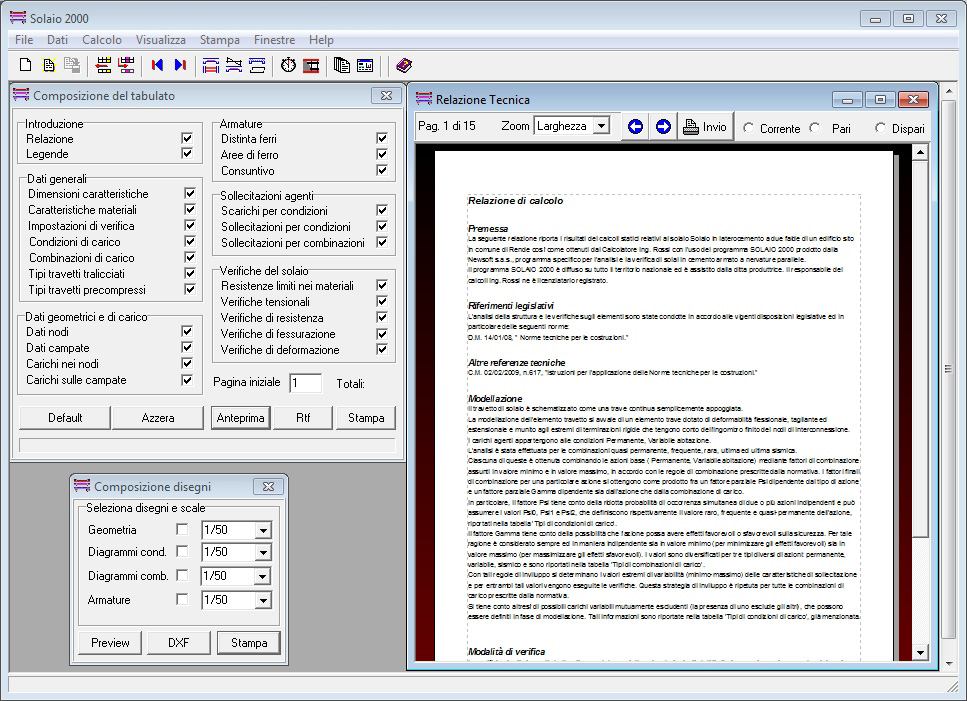Open the Help menu
The image size is (967, 701).
pyautogui.click(x=321, y=39)
